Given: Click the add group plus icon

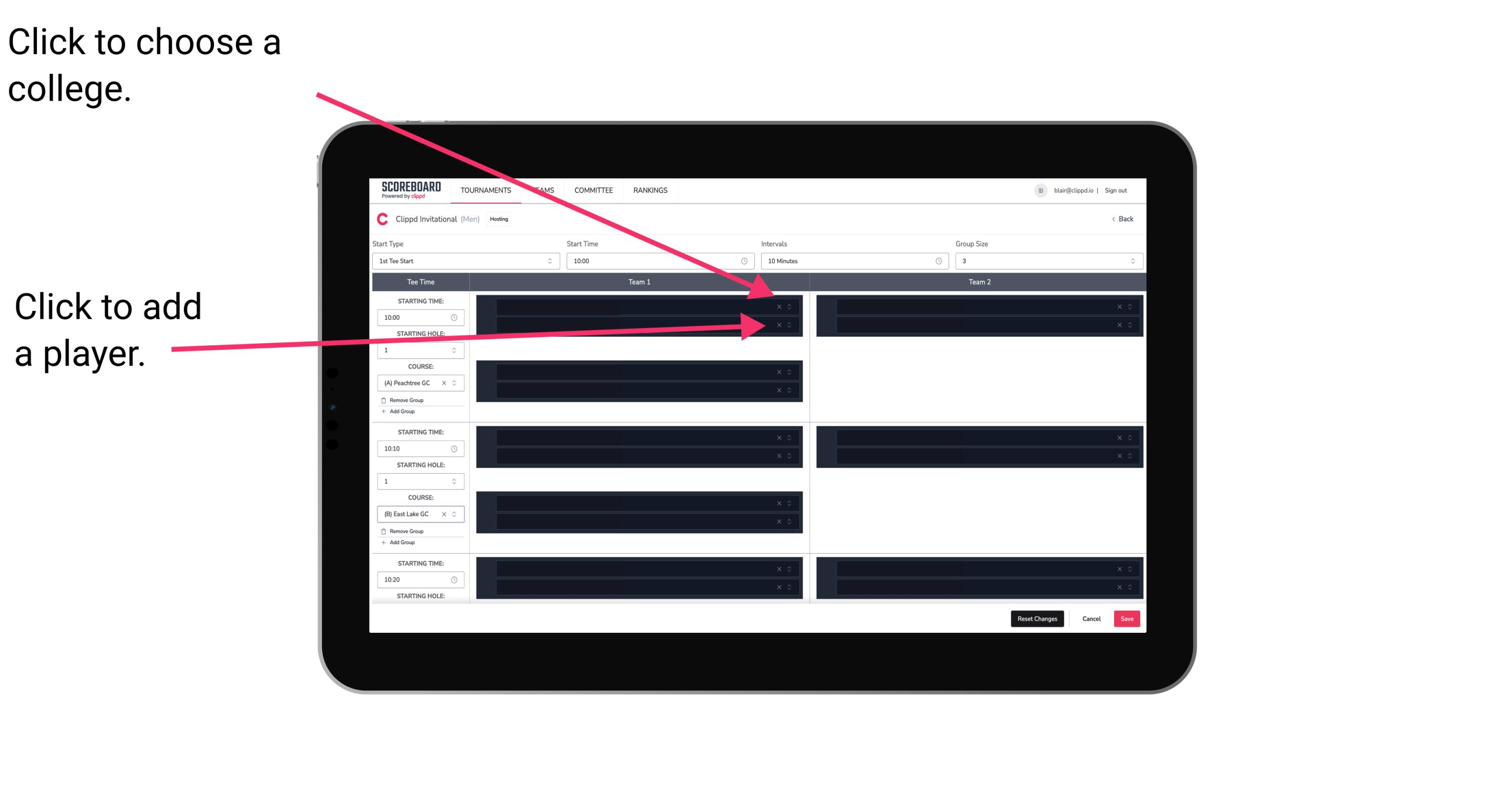Looking at the screenshot, I should [x=382, y=413].
